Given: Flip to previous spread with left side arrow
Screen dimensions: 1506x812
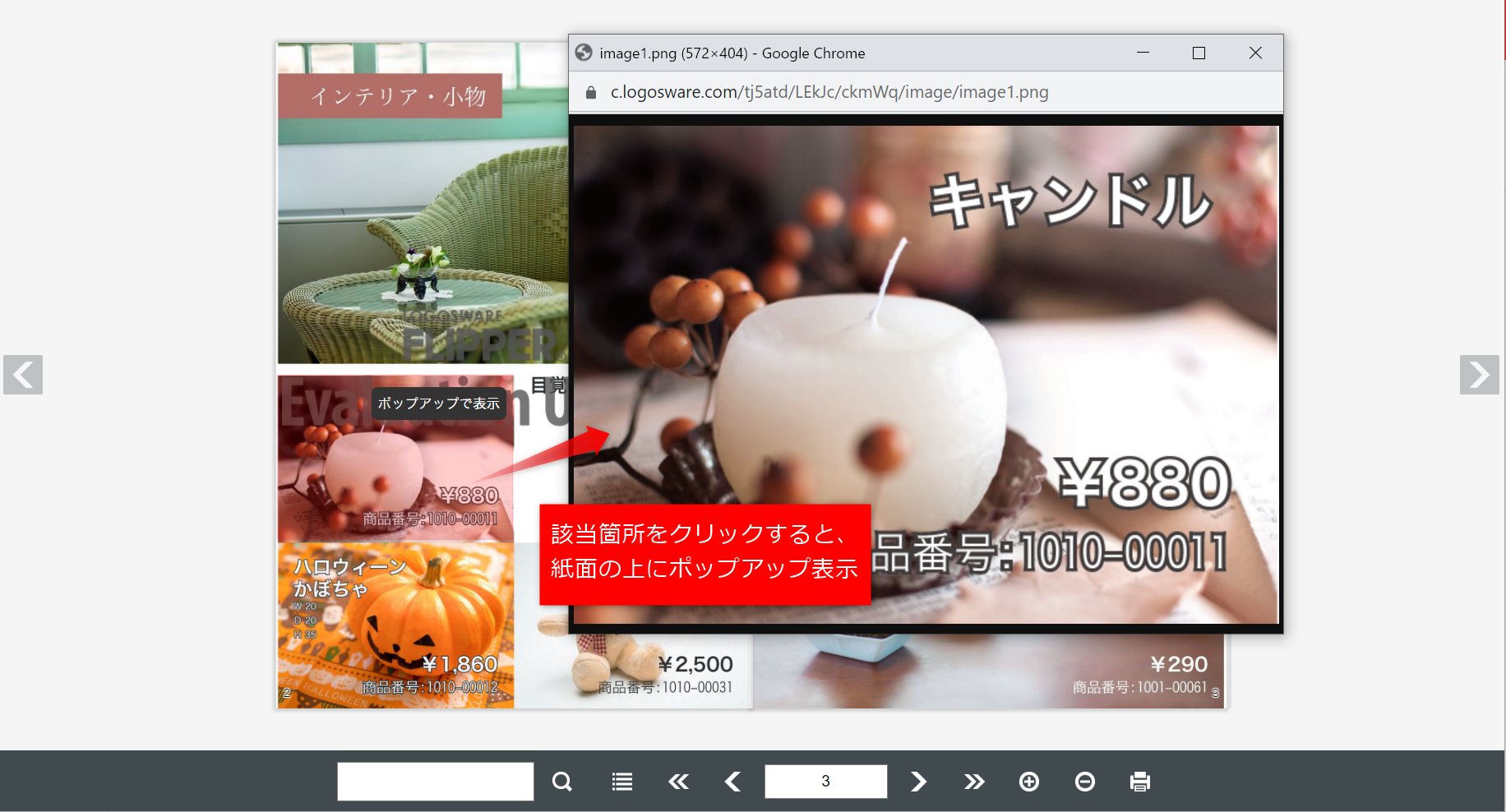Looking at the screenshot, I should point(23,375).
